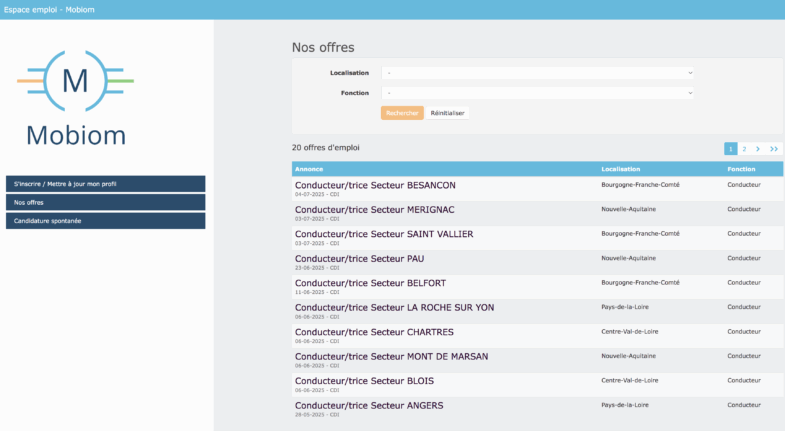785x431 pixels.
Task: Select Nos offres in sidebar menu
Action: (105, 202)
